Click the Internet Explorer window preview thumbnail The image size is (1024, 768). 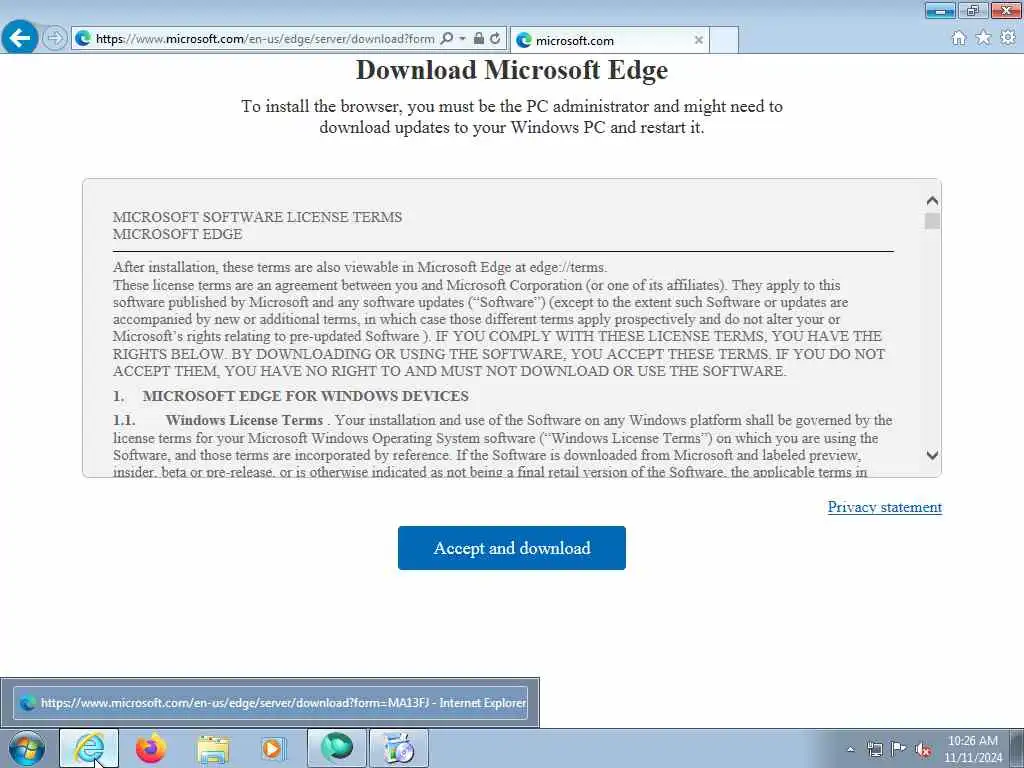(270, 703)
